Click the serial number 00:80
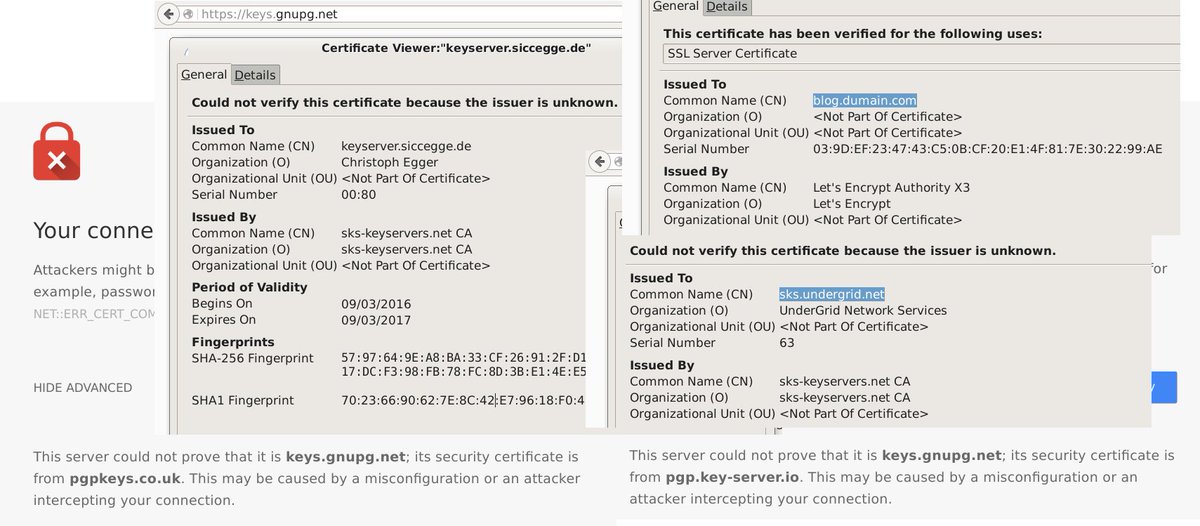This screenshot has height=526, width=1200. pos(359,195)
